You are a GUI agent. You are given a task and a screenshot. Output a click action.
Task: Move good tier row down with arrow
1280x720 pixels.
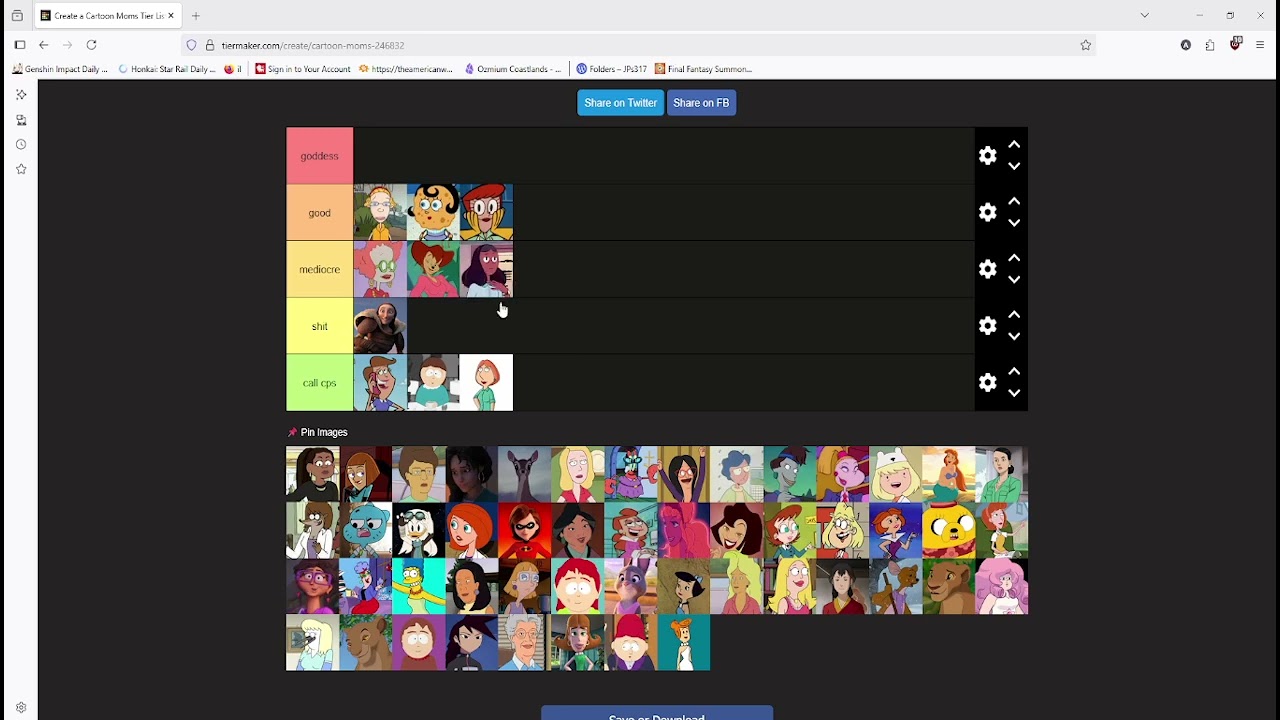pyautogui.click(x=1014, y=224)
